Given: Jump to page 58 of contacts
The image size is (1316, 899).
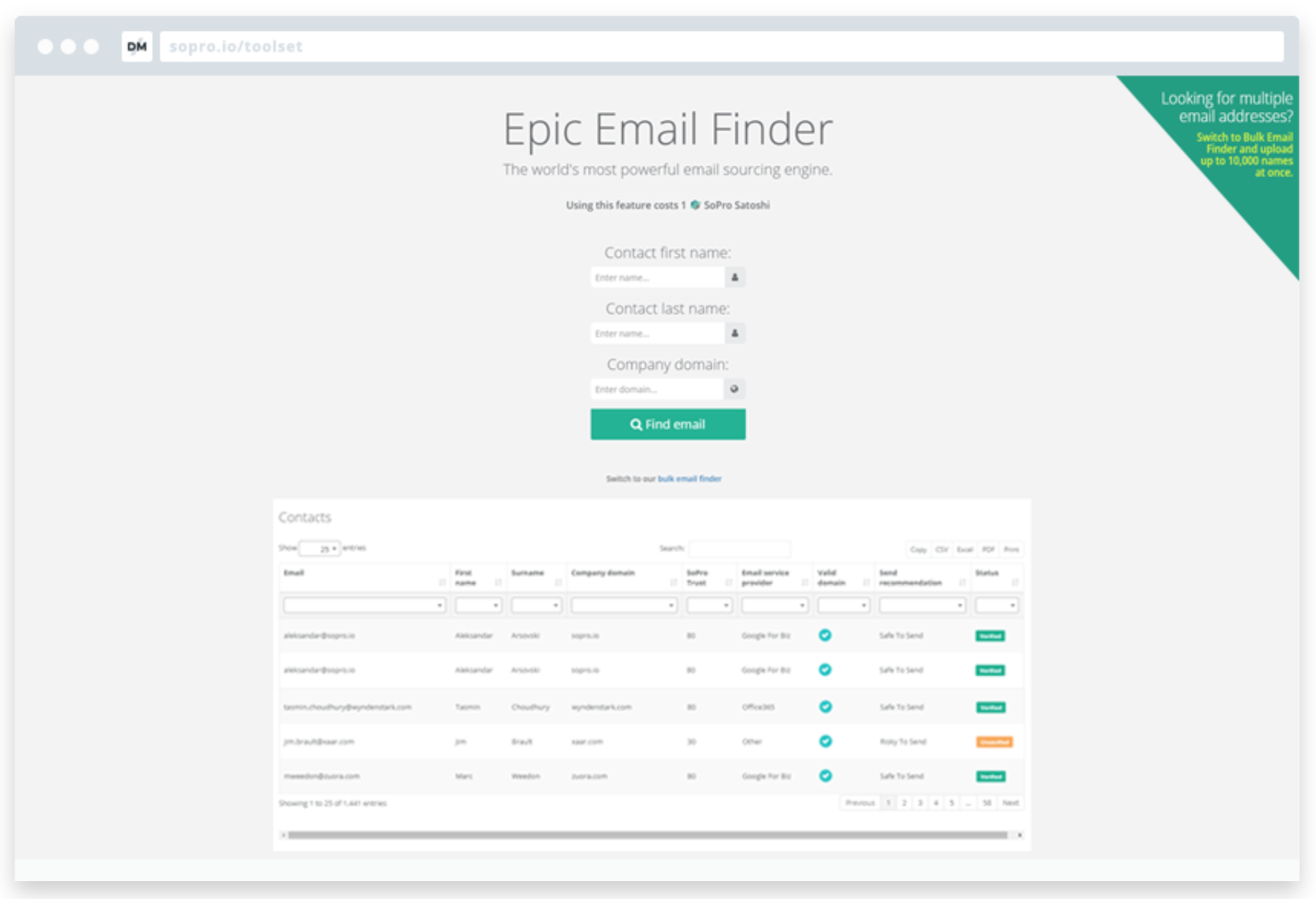Looking at the screenshot, I should point(987,803).
